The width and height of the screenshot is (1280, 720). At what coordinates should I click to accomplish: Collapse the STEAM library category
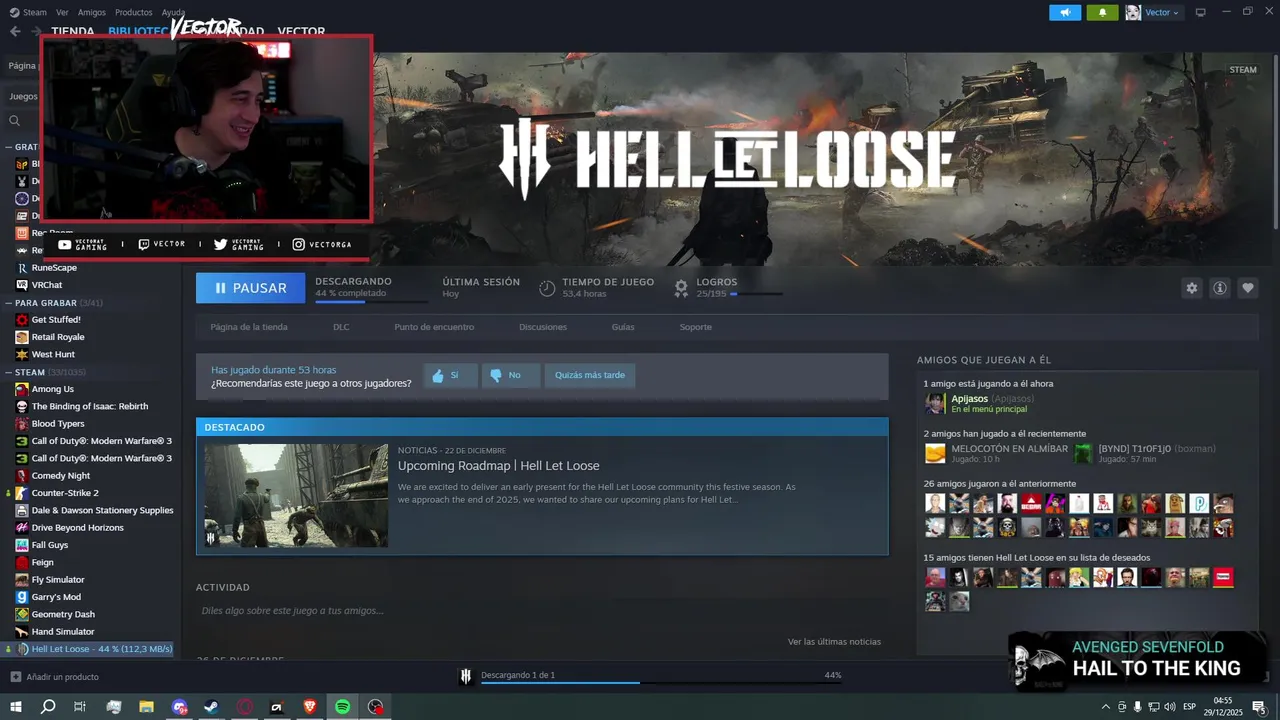[x=9, y=372]
